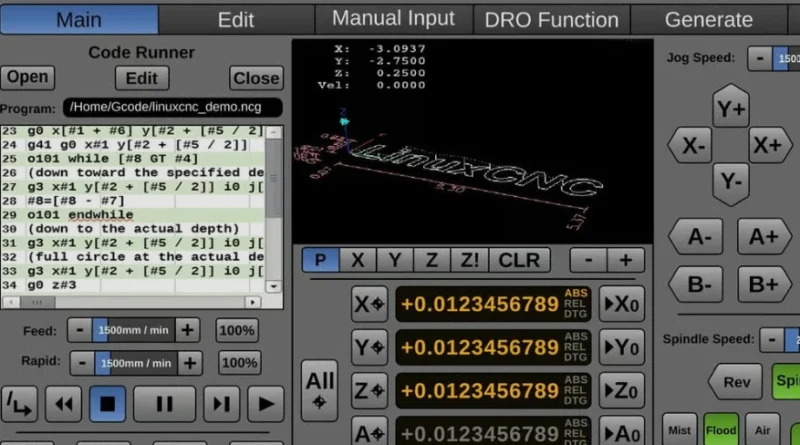Select G-code line 28 #8=[#8 - #7]
800x445 pixels.
tap(133, 201)
